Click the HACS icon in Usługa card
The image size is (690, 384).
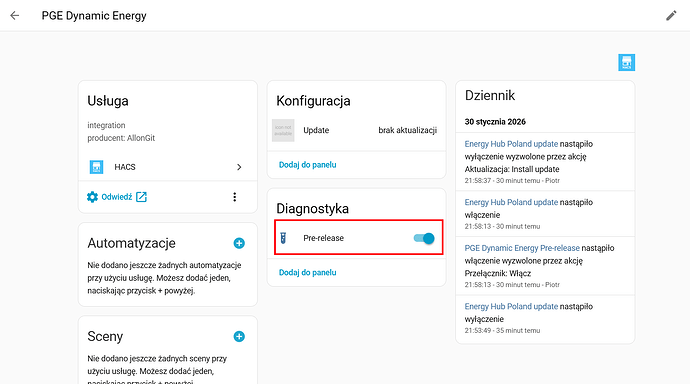pos(96,167)
